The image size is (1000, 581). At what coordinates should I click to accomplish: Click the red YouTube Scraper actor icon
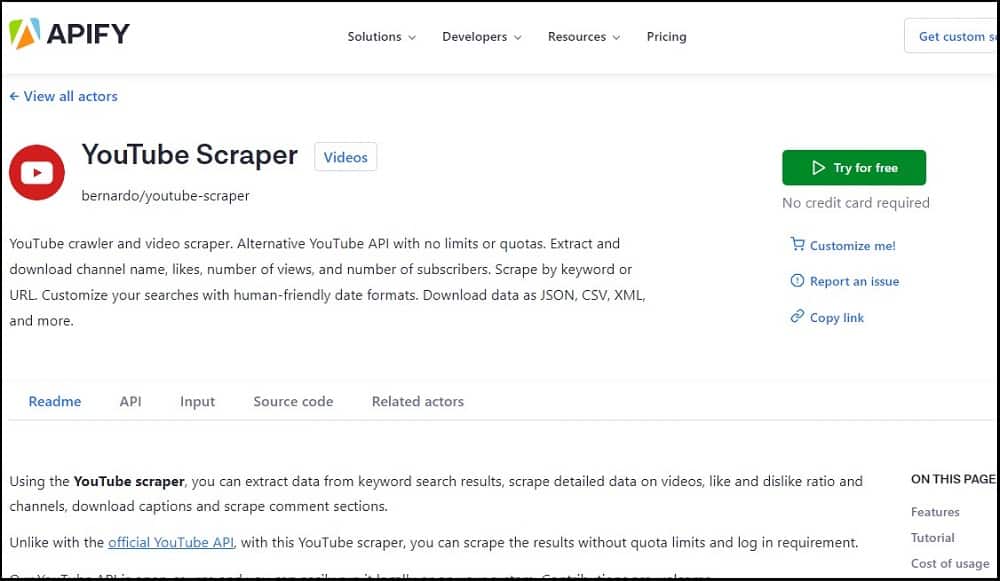pos(37,172)
